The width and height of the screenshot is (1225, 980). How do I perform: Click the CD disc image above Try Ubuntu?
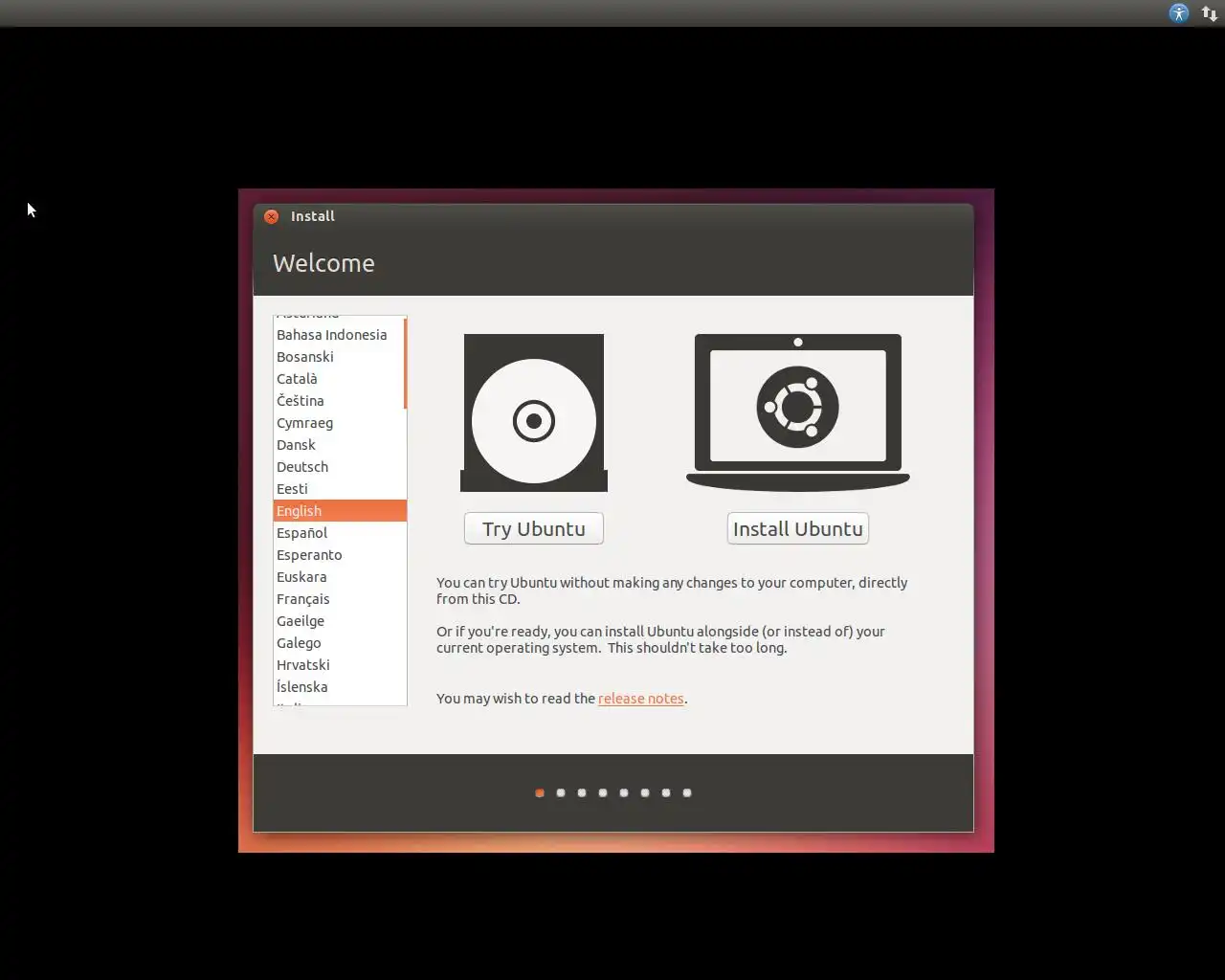534,412
